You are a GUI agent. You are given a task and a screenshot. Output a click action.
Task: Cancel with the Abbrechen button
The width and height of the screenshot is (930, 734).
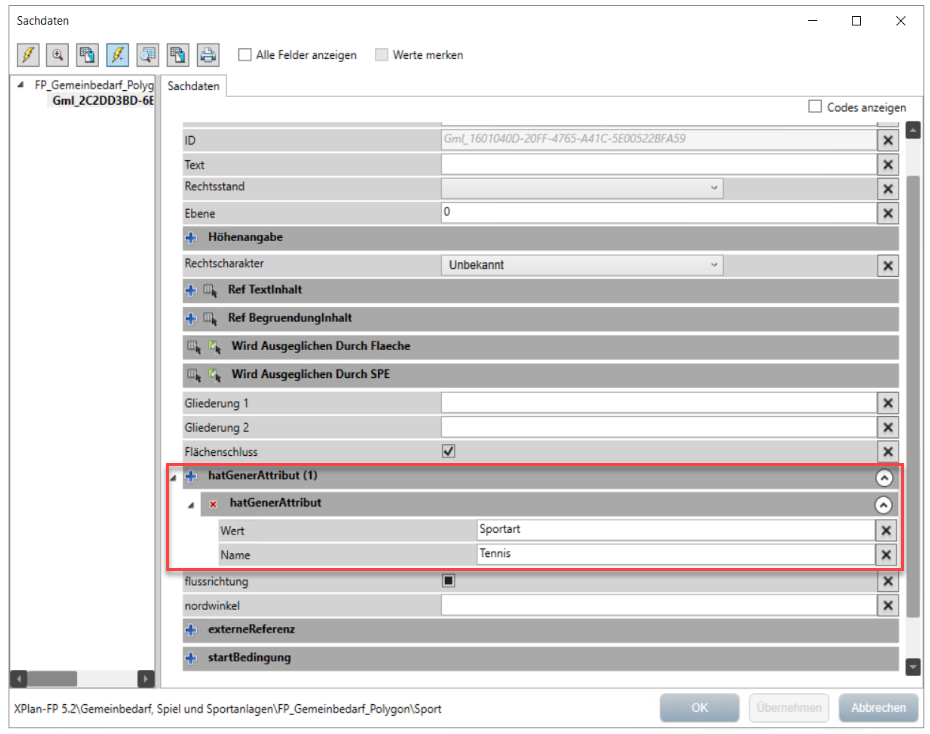pyautogui.click(x=878, y=707)
